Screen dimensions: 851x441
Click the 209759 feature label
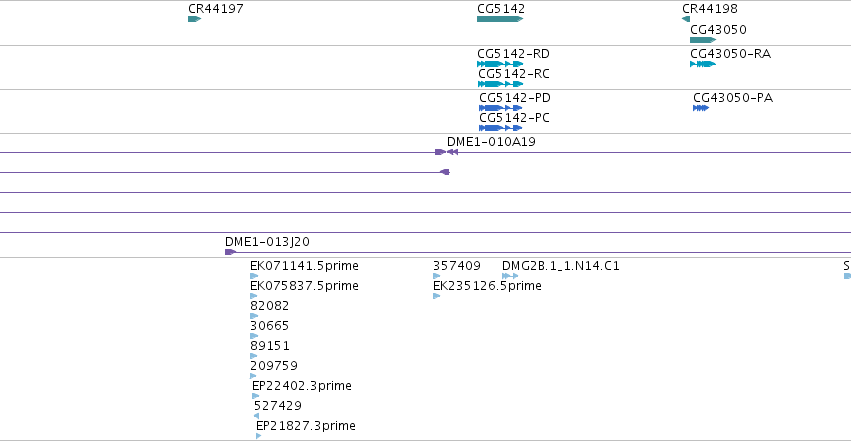coord(274,366)
